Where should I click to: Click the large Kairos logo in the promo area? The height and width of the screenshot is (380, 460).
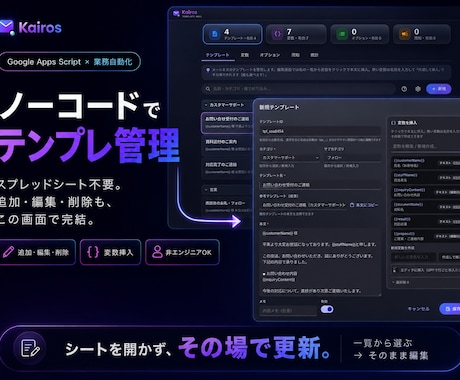(x=31, y=27)
